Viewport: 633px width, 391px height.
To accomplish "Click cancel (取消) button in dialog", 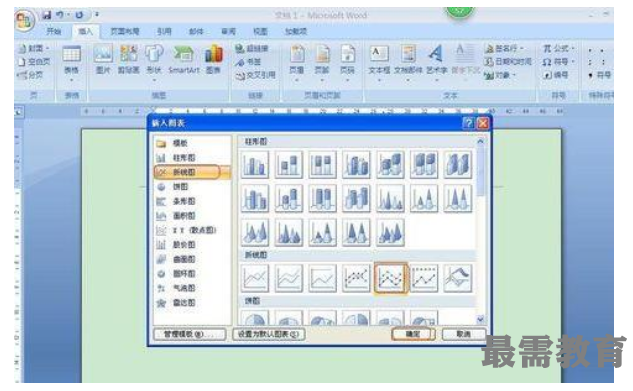I will pos(463,334).
